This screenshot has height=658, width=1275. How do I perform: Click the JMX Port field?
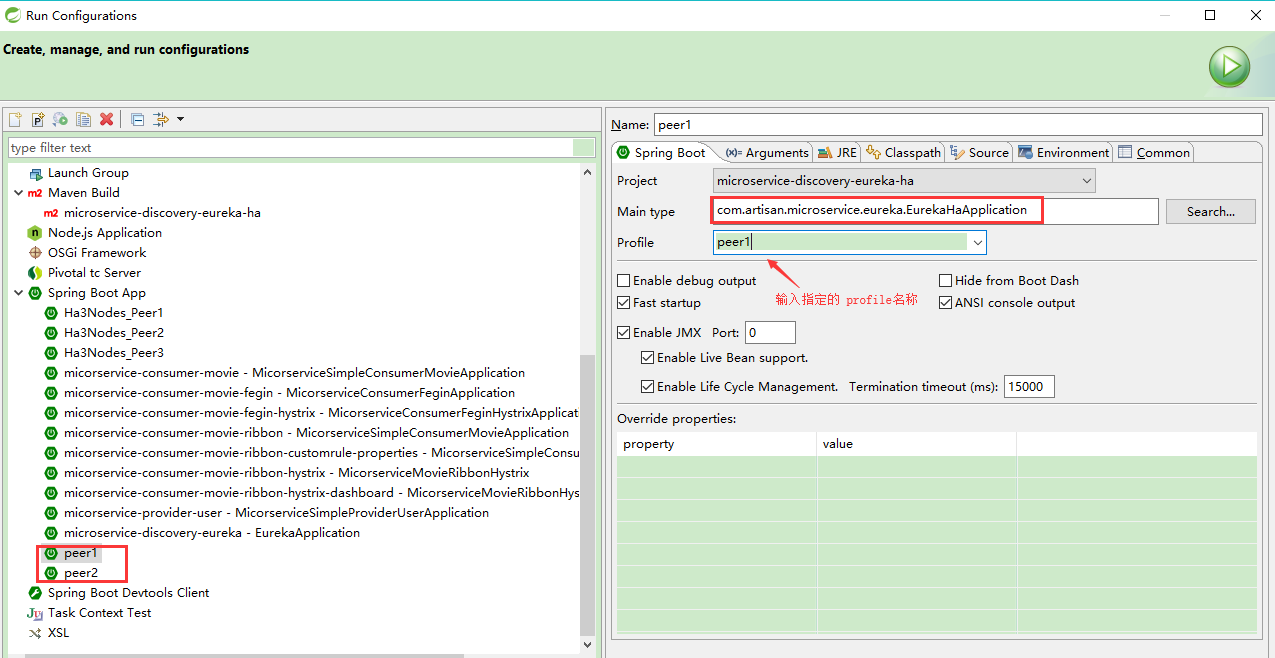770,333
